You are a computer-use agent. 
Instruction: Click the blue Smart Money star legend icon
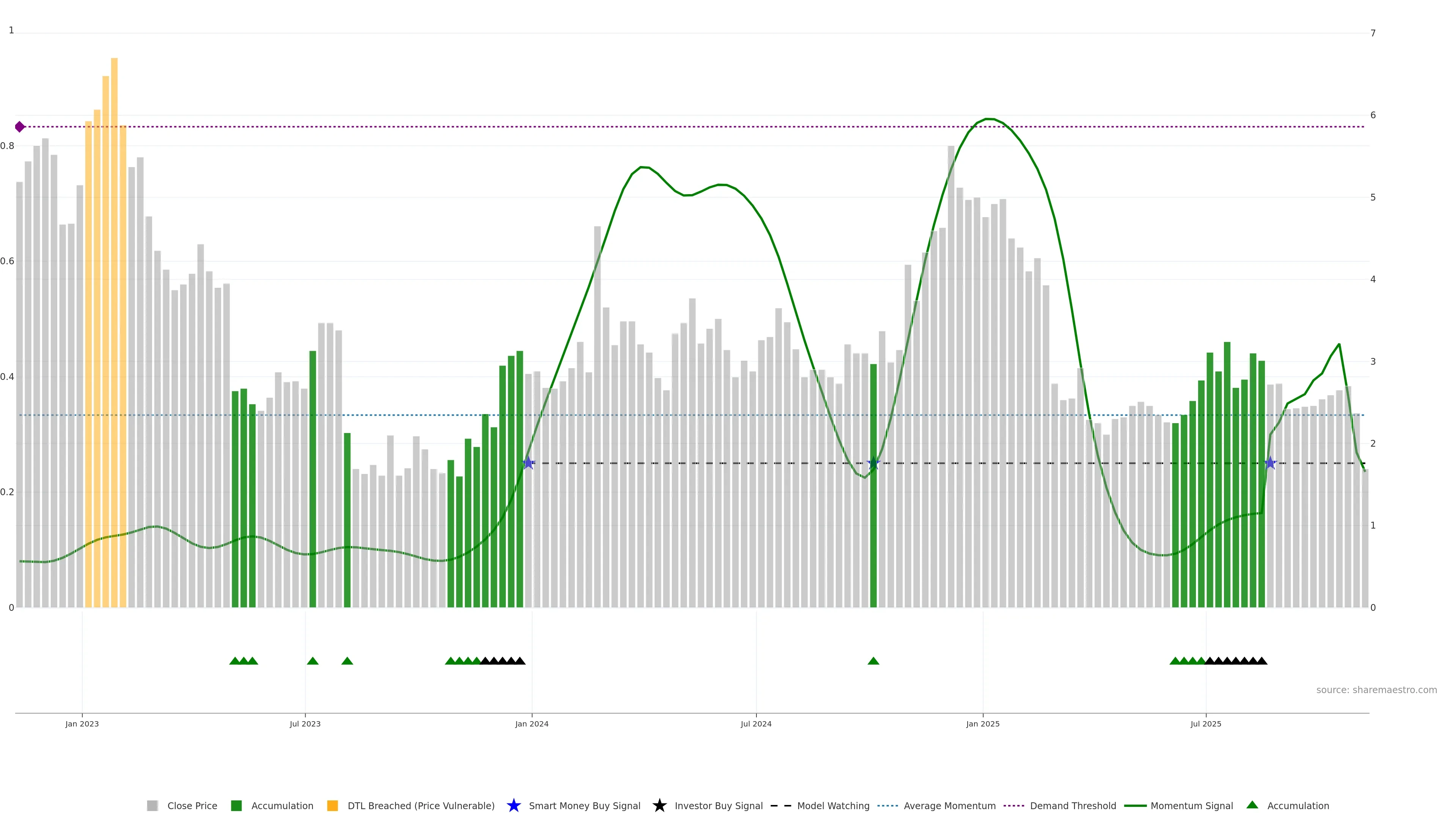tap(513, 805)
